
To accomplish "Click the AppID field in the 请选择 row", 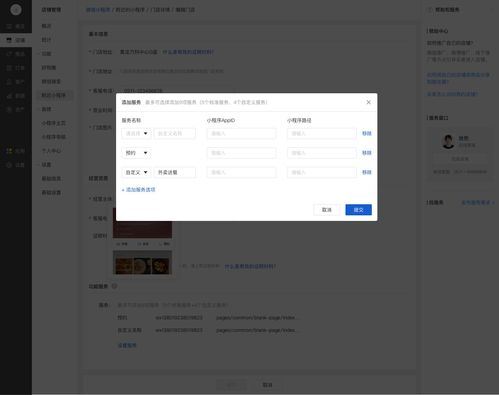I will tap(241, 133).
